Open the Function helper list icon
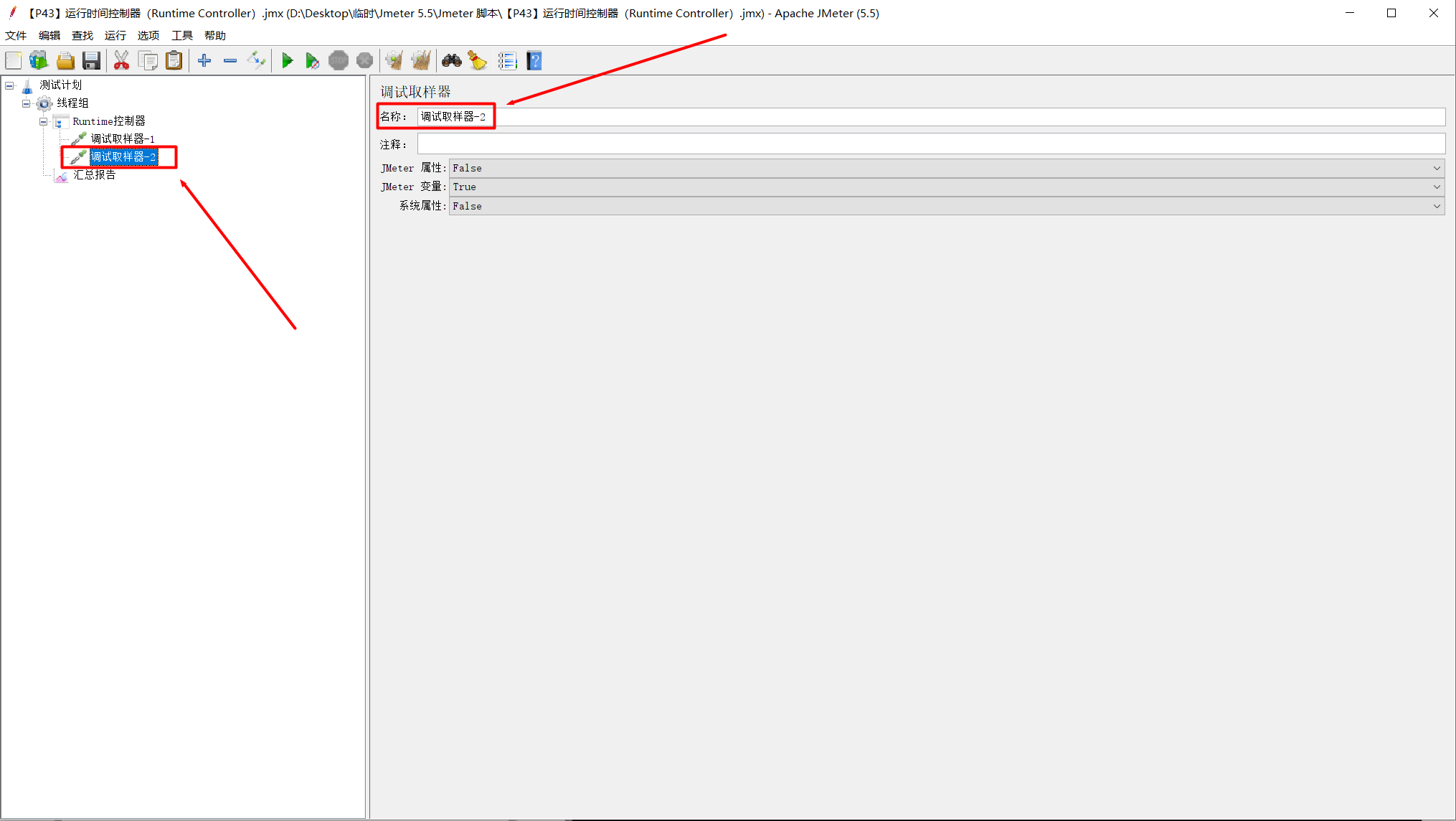 click(507, 61)
